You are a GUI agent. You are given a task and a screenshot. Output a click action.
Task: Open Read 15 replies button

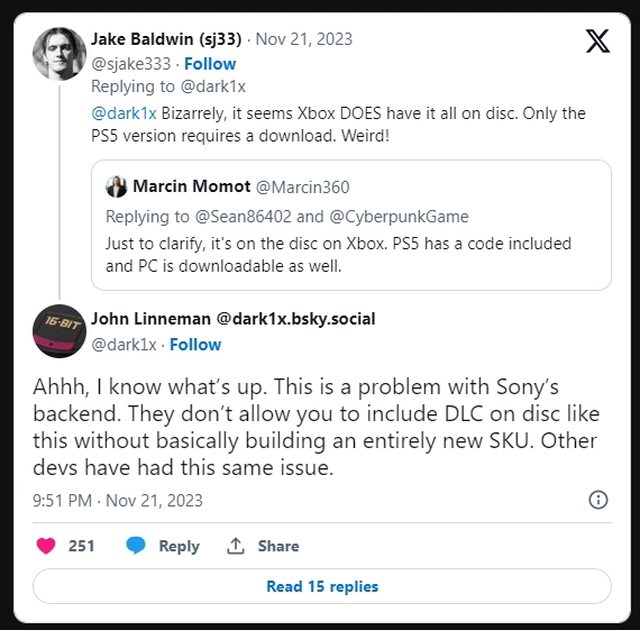[321, 586]
